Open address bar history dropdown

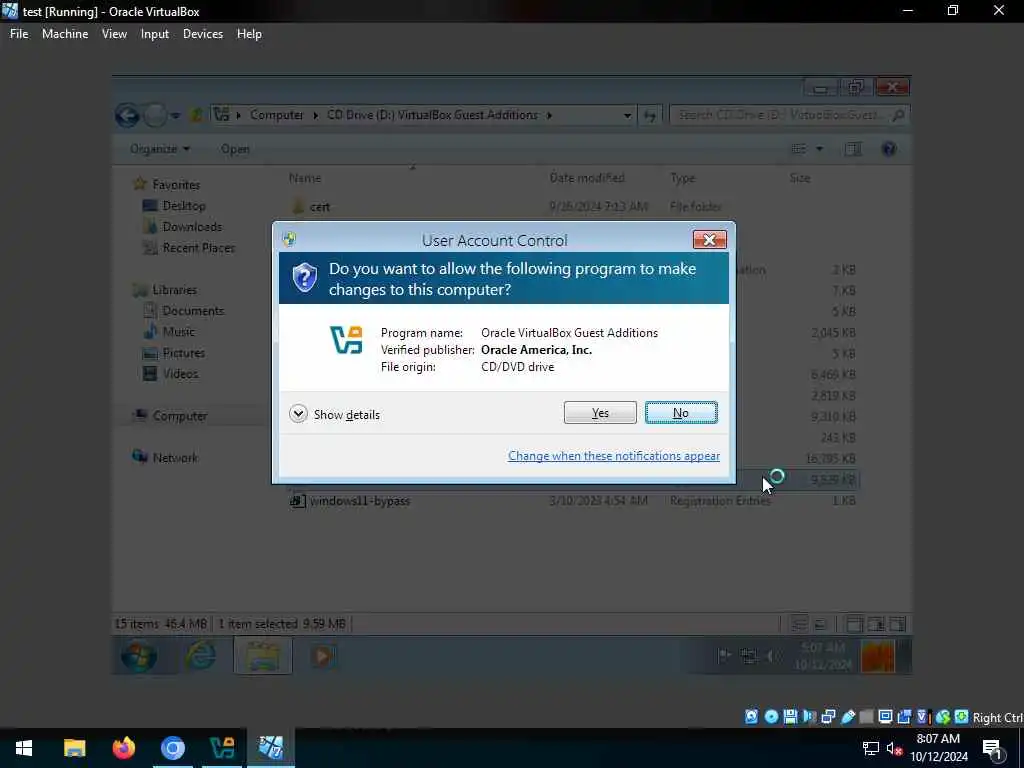pos(627,116)
